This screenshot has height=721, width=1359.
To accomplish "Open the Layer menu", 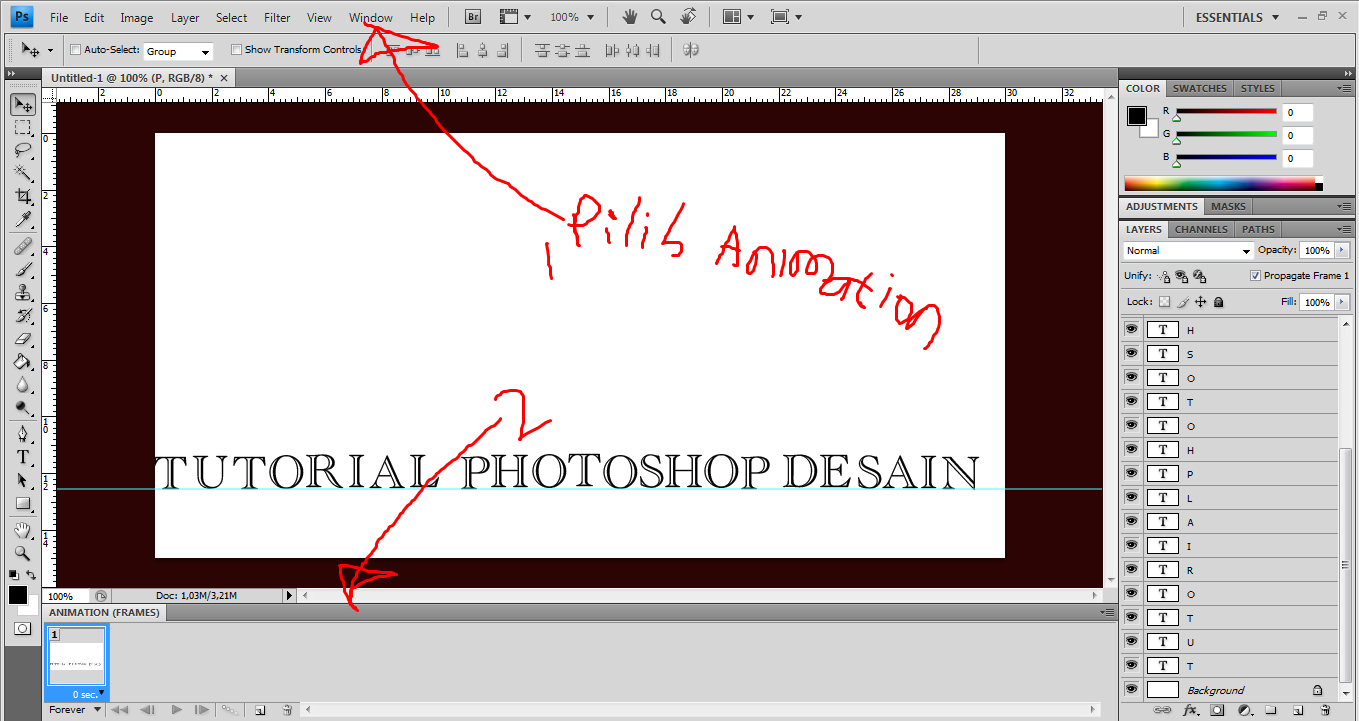I will point(185,17).
